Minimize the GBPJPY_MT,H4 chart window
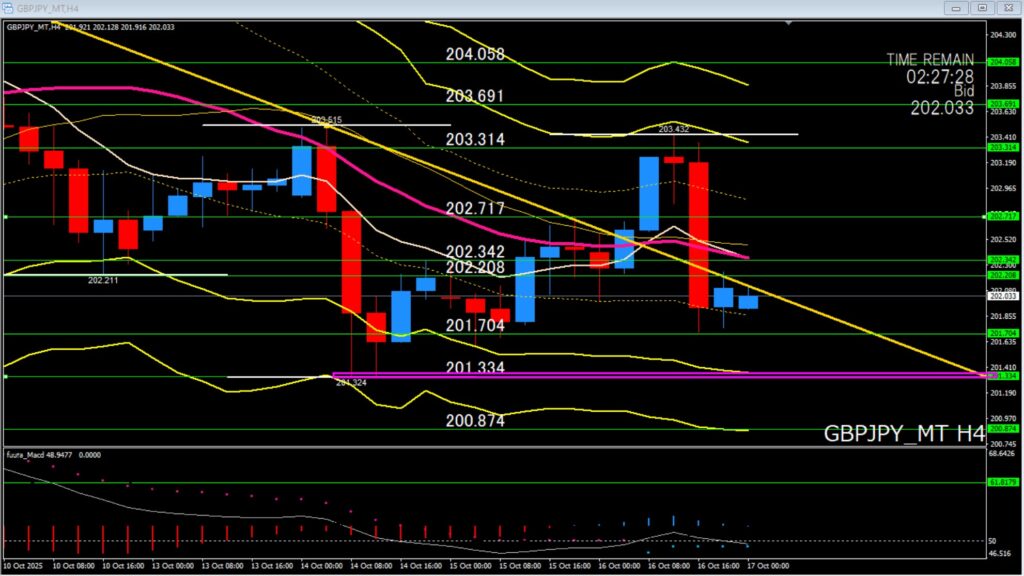 click(954, 8)
